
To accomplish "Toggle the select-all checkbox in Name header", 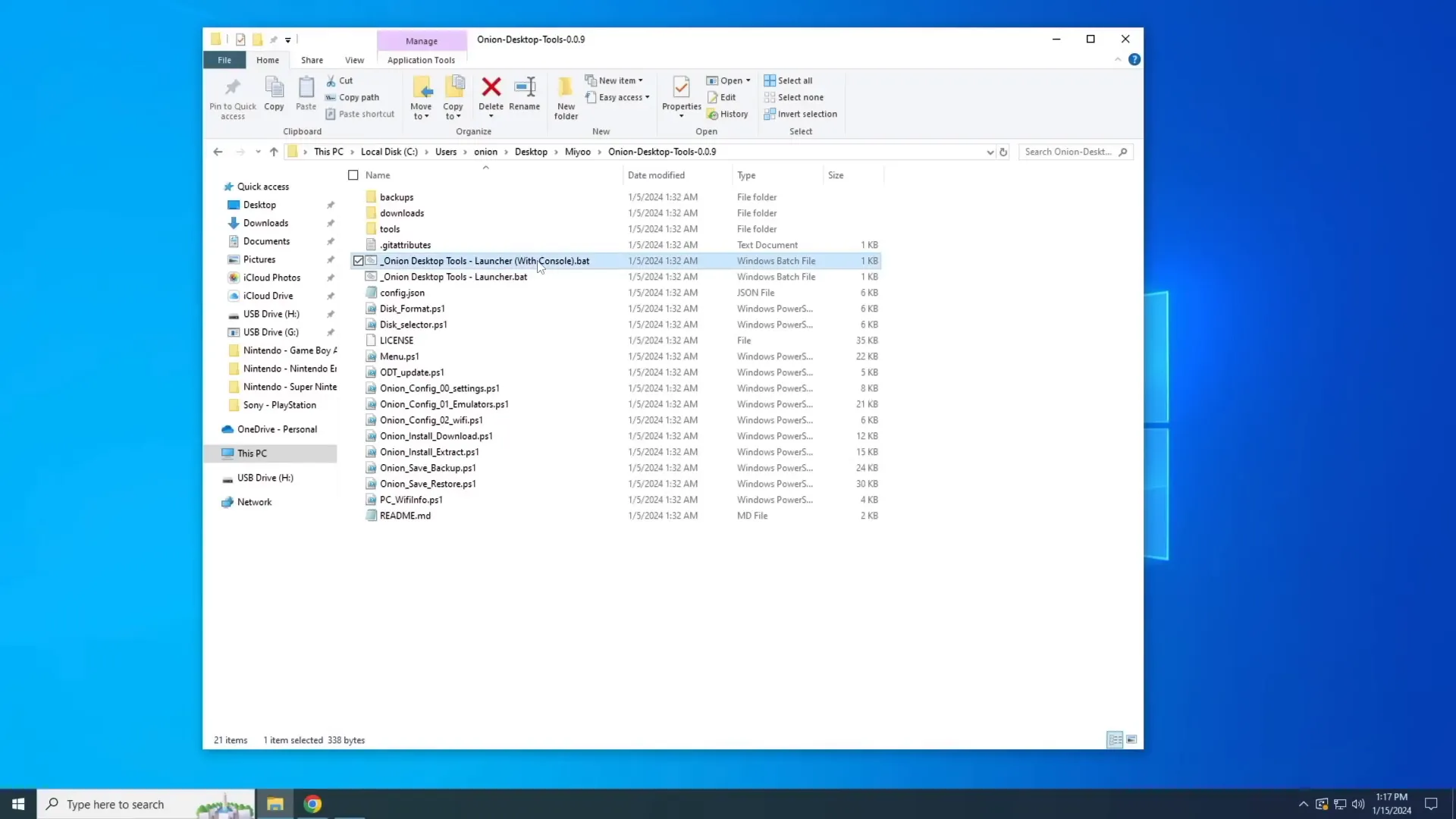I will [353, 175].
